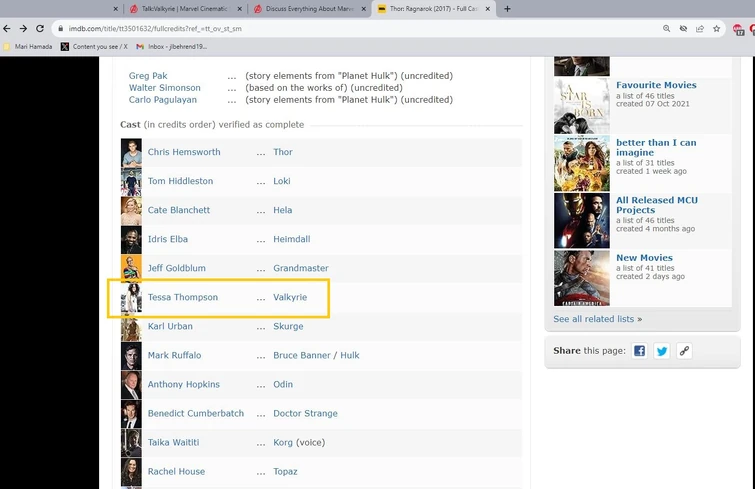Image resolution: width=755 pixels, height=489 pixels.
Task: Open Walter Simonson writer link
Action: pyautogui.click(x=164, y=88)
